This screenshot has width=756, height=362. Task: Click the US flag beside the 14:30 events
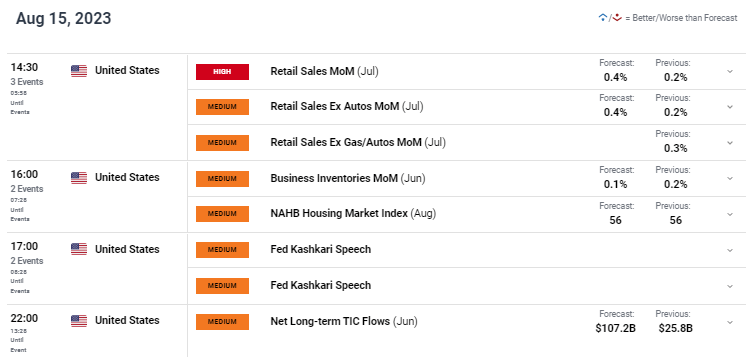(x=79, y=71)
